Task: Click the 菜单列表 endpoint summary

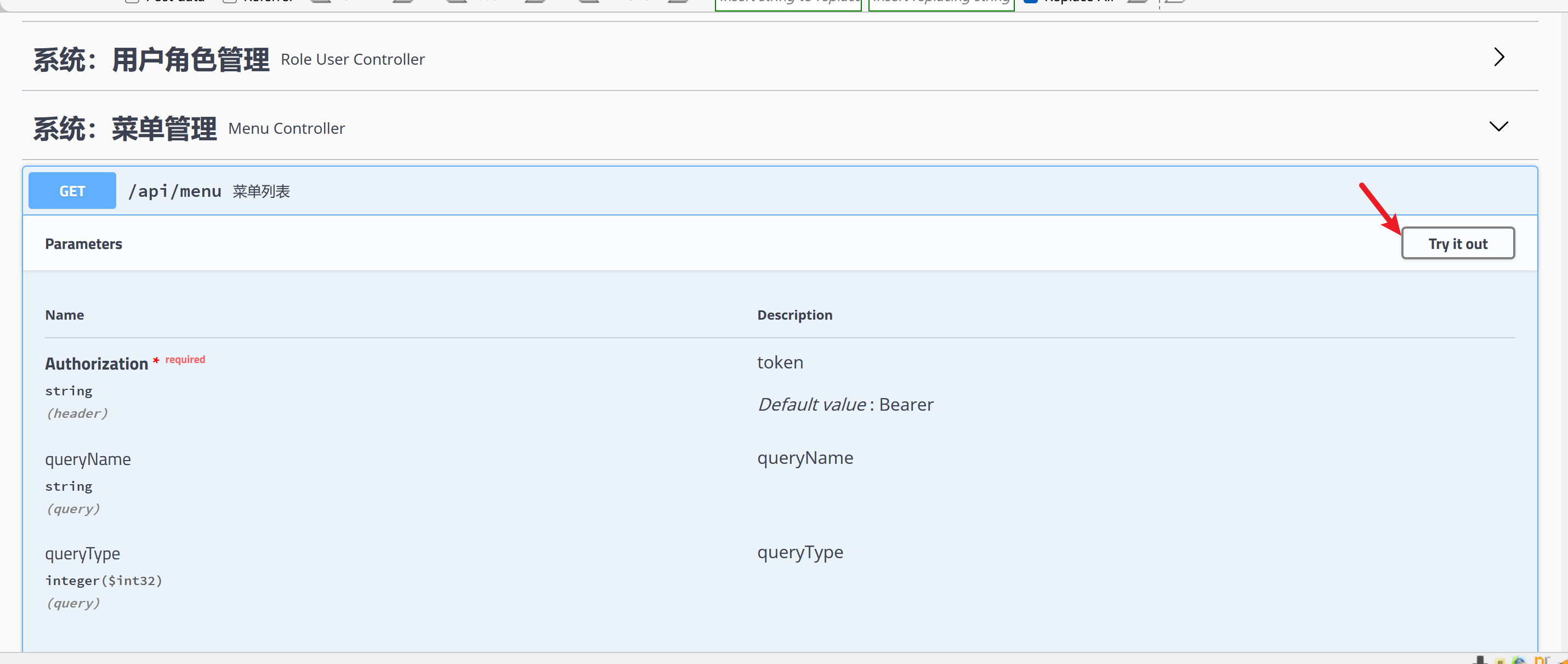Action: click(261, 192)
